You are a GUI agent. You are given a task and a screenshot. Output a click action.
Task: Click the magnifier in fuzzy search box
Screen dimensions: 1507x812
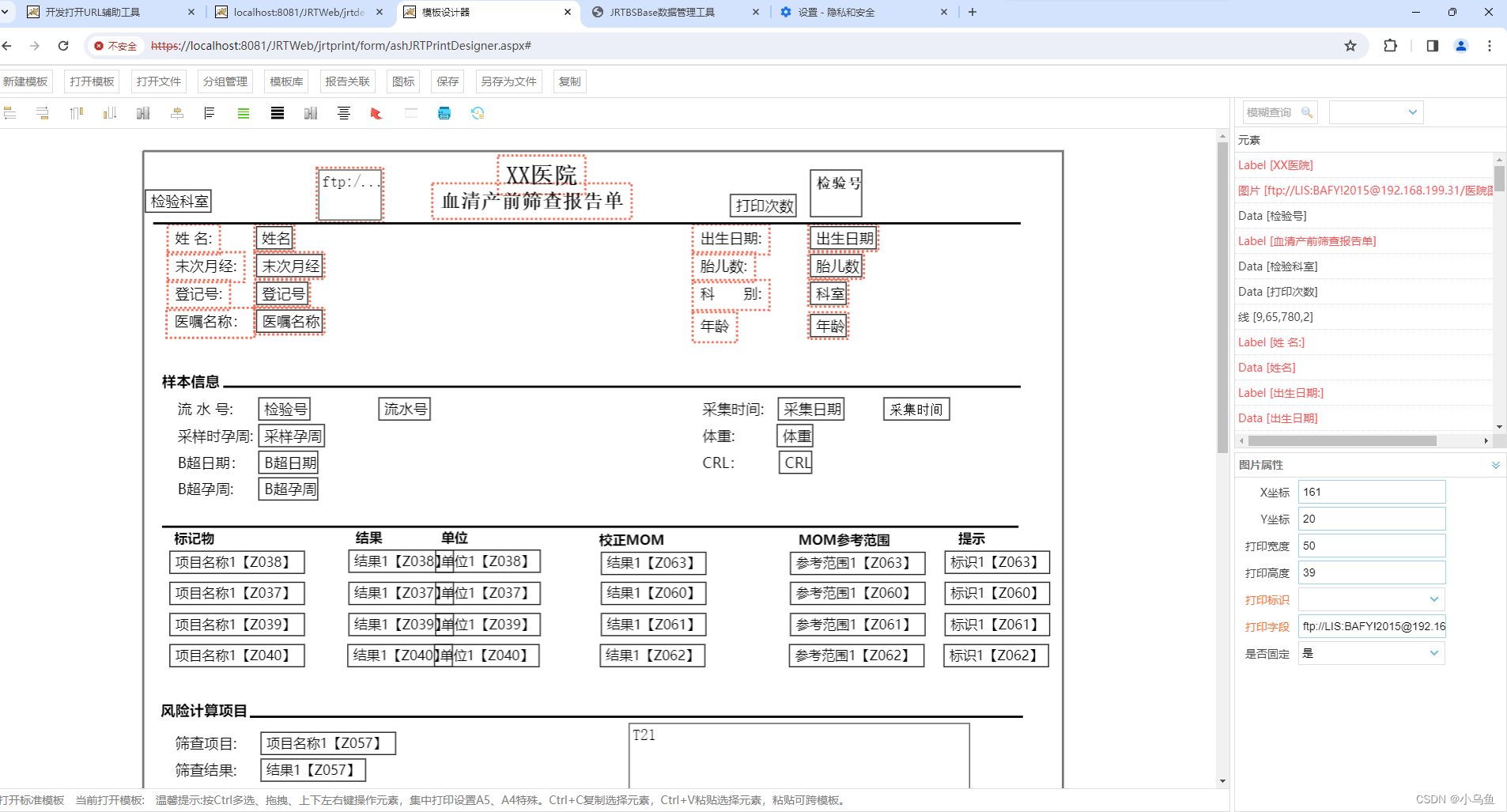(1307, 112)
